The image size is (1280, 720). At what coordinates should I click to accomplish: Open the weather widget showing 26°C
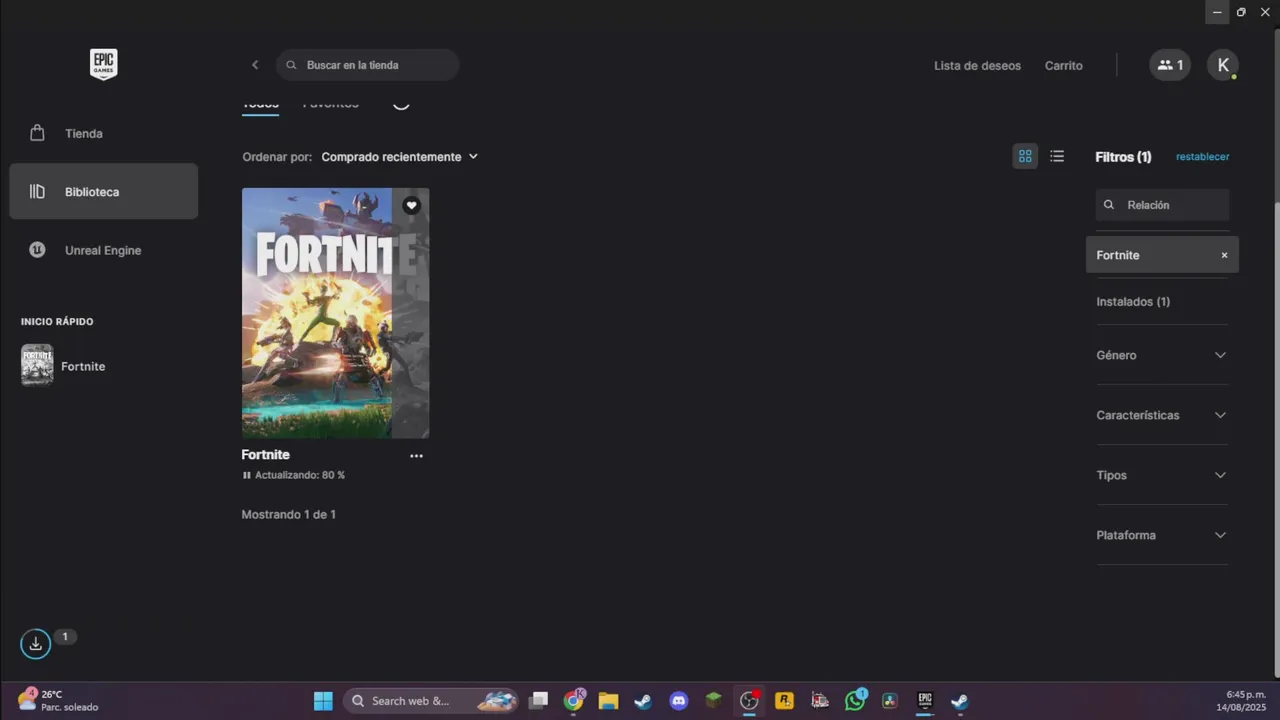pyautogui.click(x=58, y=700)
